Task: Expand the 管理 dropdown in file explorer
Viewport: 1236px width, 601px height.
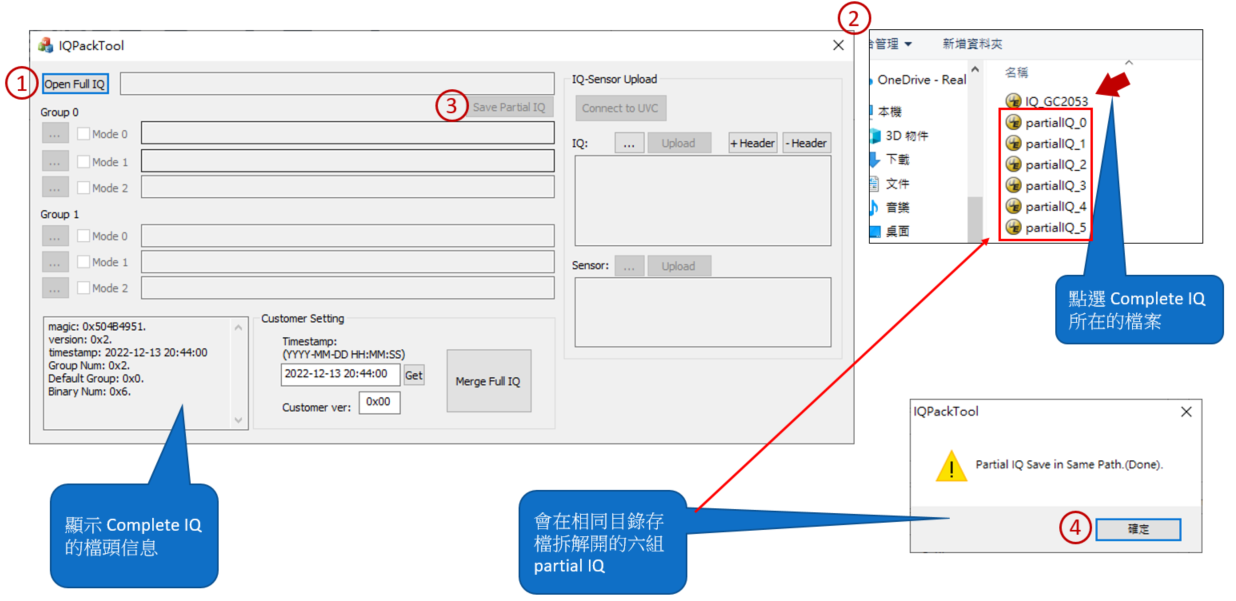Action: point(892,44)
